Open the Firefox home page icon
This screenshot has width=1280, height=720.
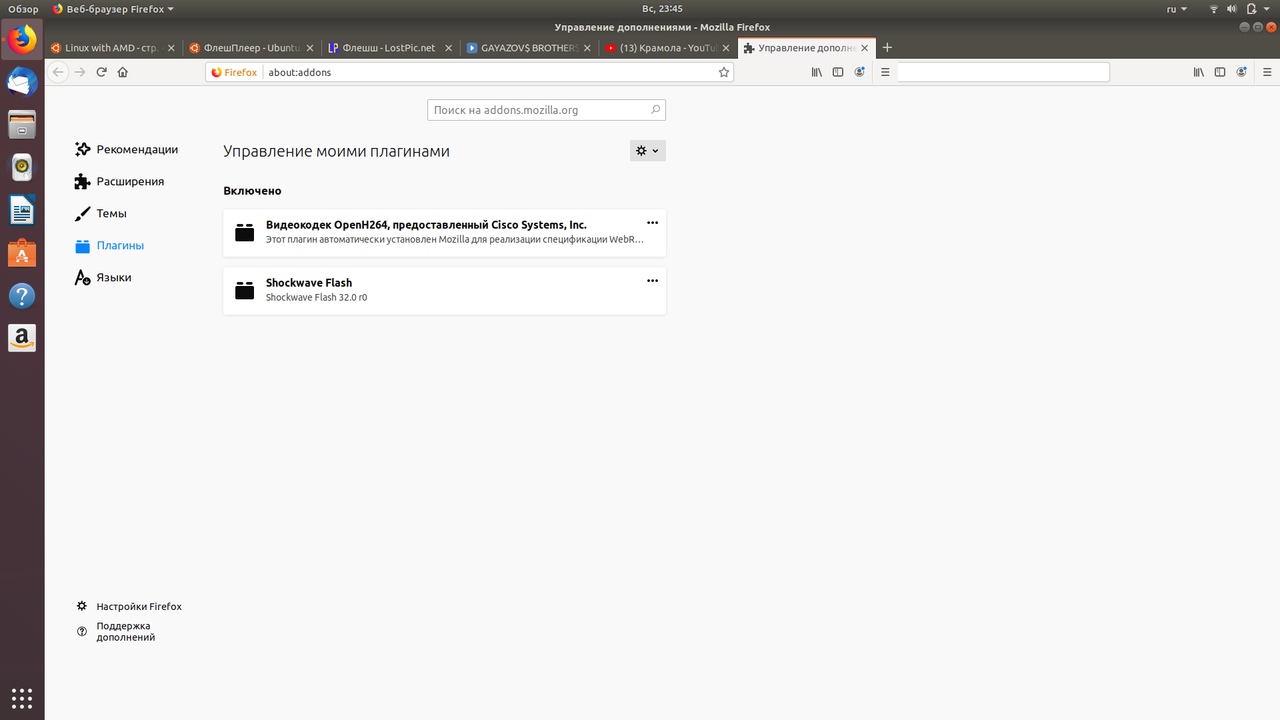pyautogui.click(x=123, y=72)
